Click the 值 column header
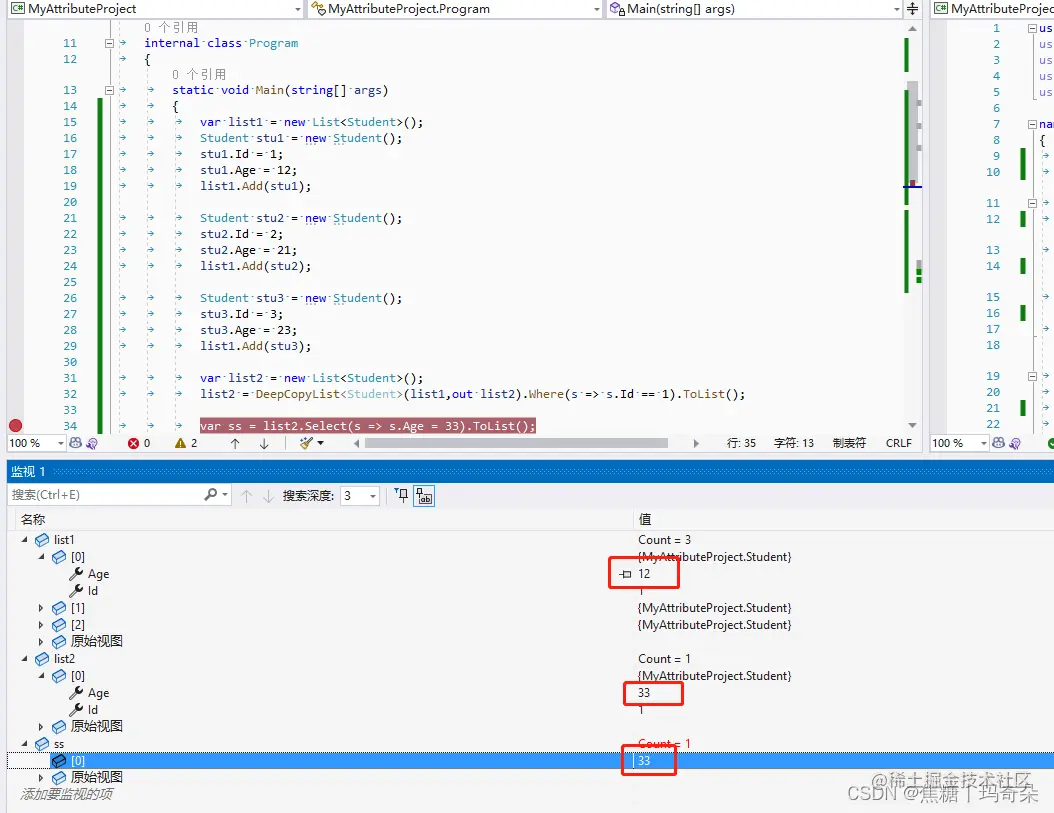This screenshot has height=813, width=1054. 645,519
